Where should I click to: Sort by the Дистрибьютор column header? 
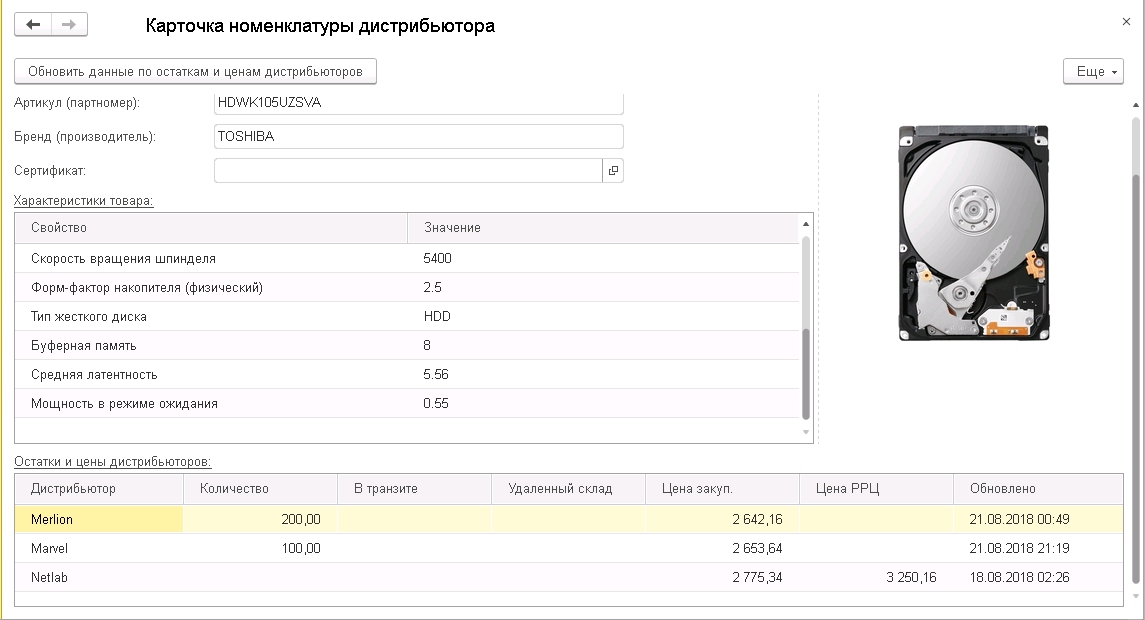point(98,489)
